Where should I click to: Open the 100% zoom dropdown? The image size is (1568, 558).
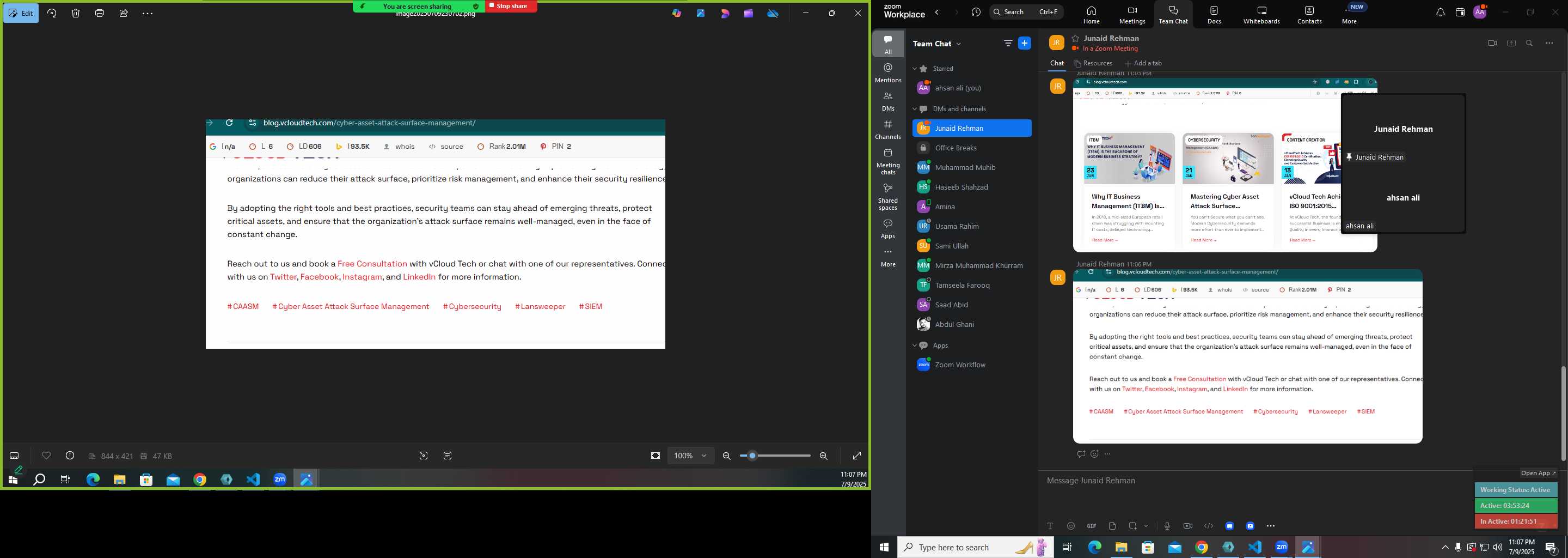click(690, 456)
